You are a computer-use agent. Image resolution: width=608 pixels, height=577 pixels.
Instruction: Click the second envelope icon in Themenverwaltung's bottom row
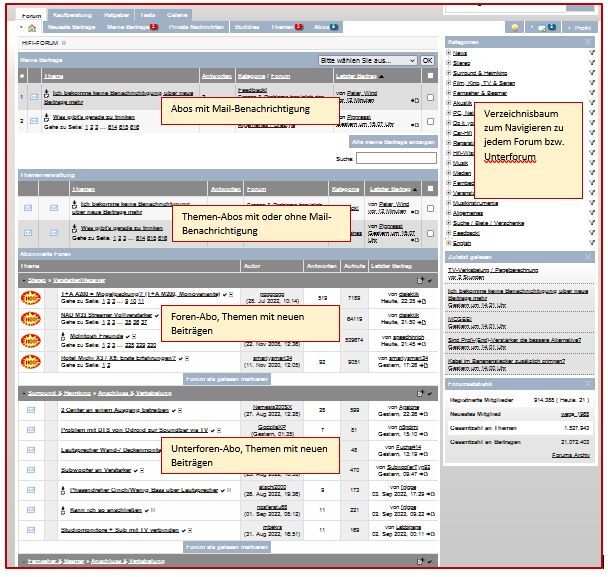tap(54, 233)
